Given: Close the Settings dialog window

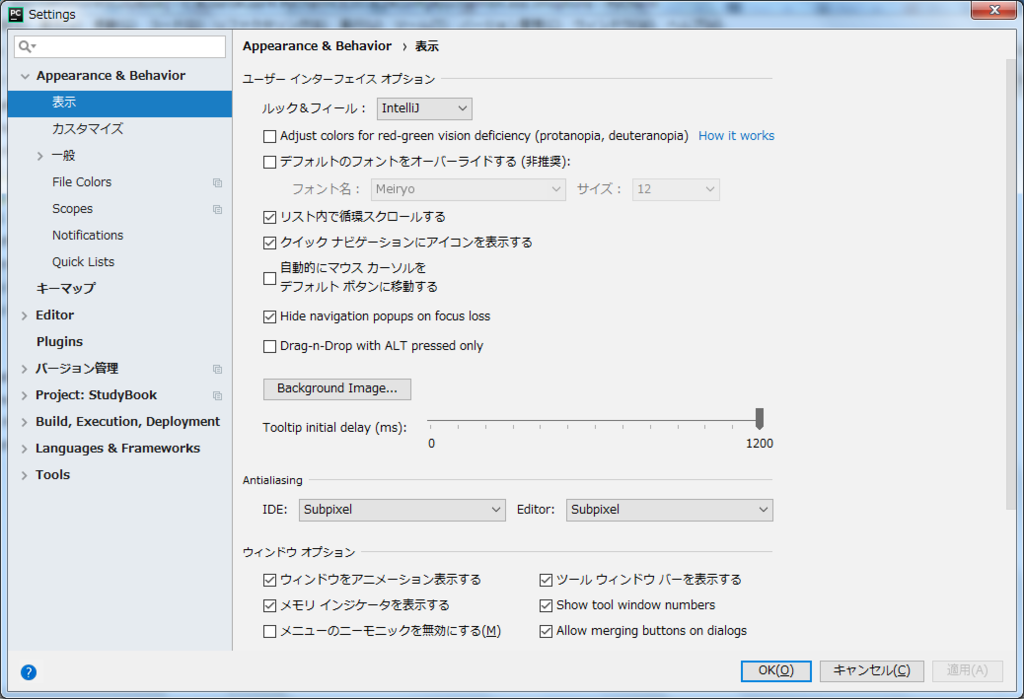Looking at the screenshot, I should coord(993,10).
